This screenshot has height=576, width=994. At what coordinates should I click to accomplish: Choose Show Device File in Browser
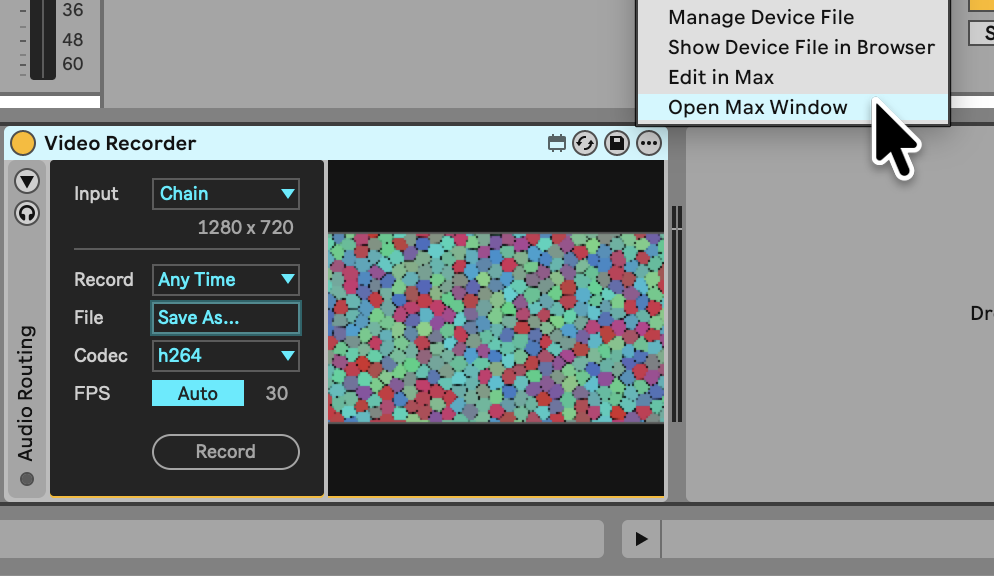(x=800, y=47)
